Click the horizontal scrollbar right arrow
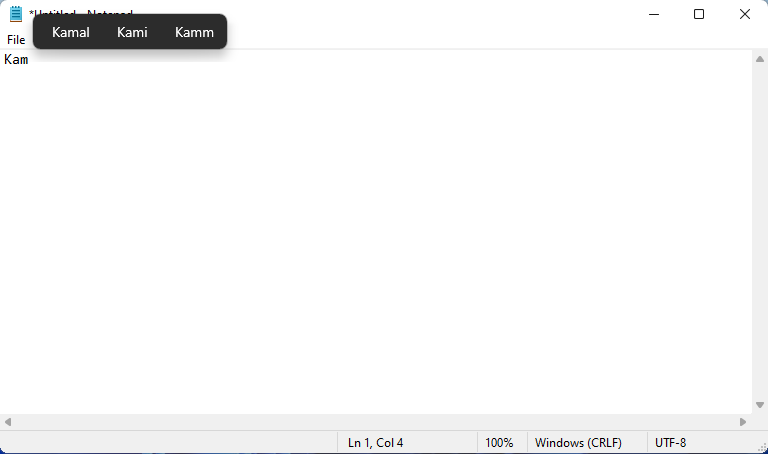This screenshot has width=768, height=454. tap(743, 422)
